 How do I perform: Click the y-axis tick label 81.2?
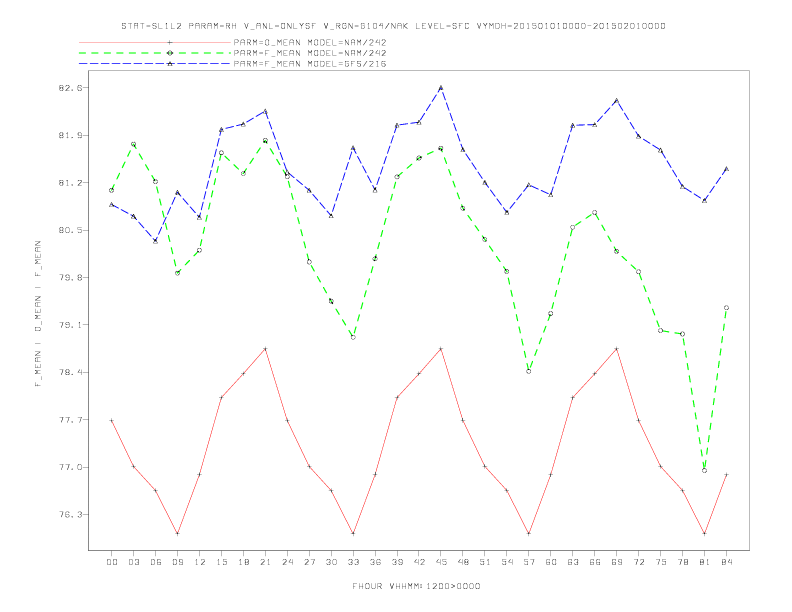[69, 183]
